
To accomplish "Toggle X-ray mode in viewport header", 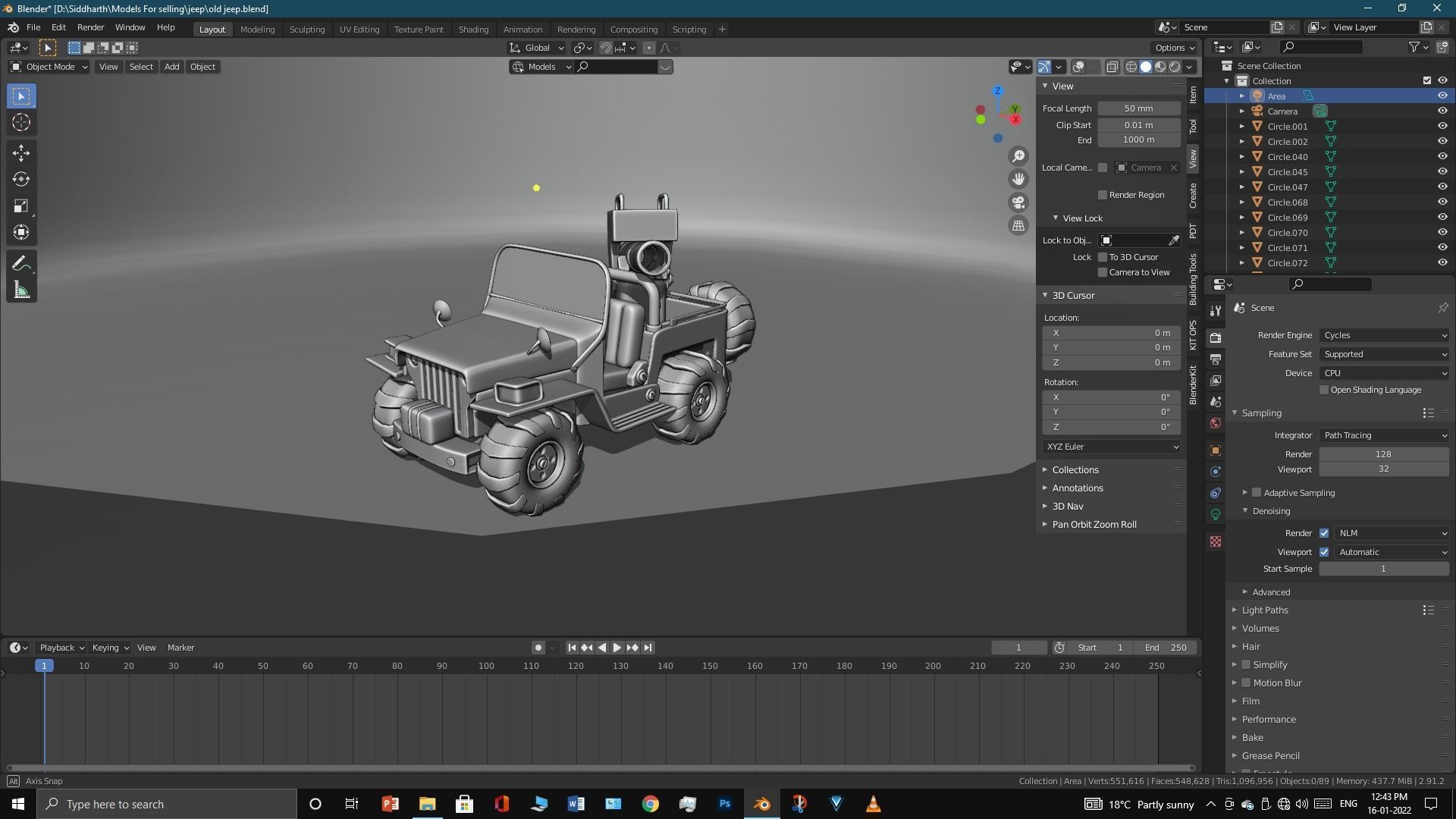I will click(1112, 67).
